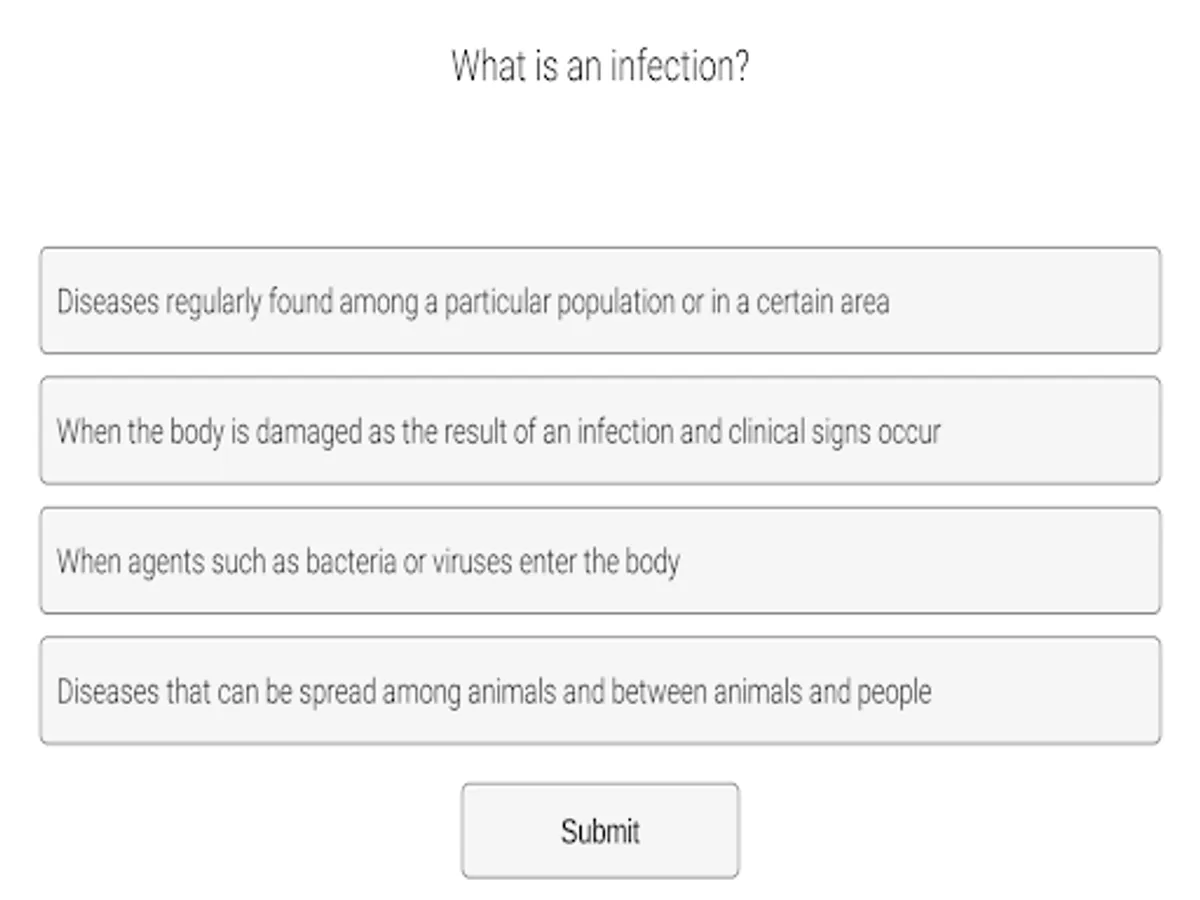
Task: Pick the option mentioning 'in a certain area'
Action: tap(600, 301)
